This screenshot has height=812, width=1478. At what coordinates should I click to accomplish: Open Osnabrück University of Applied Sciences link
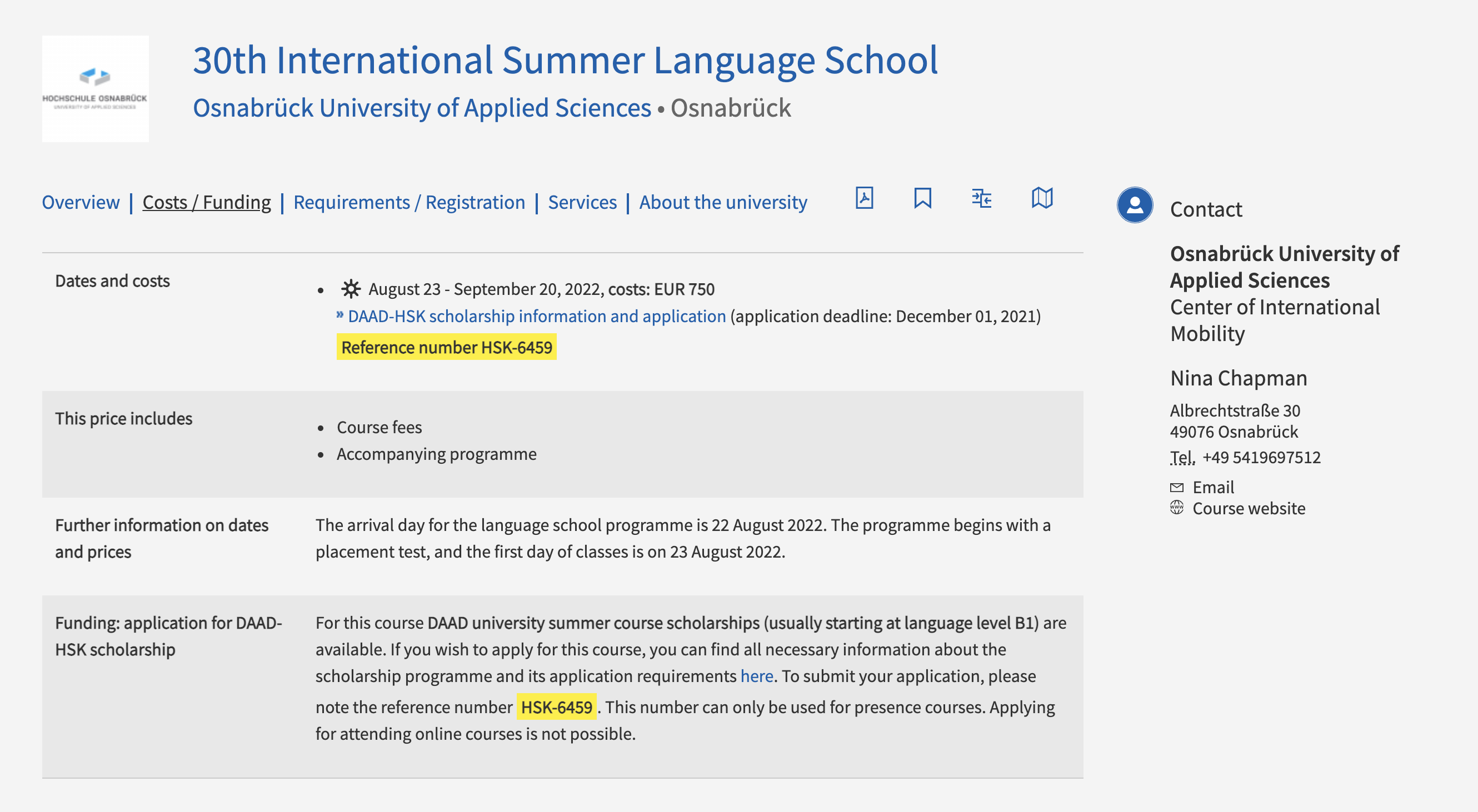(x=422, y=108)
